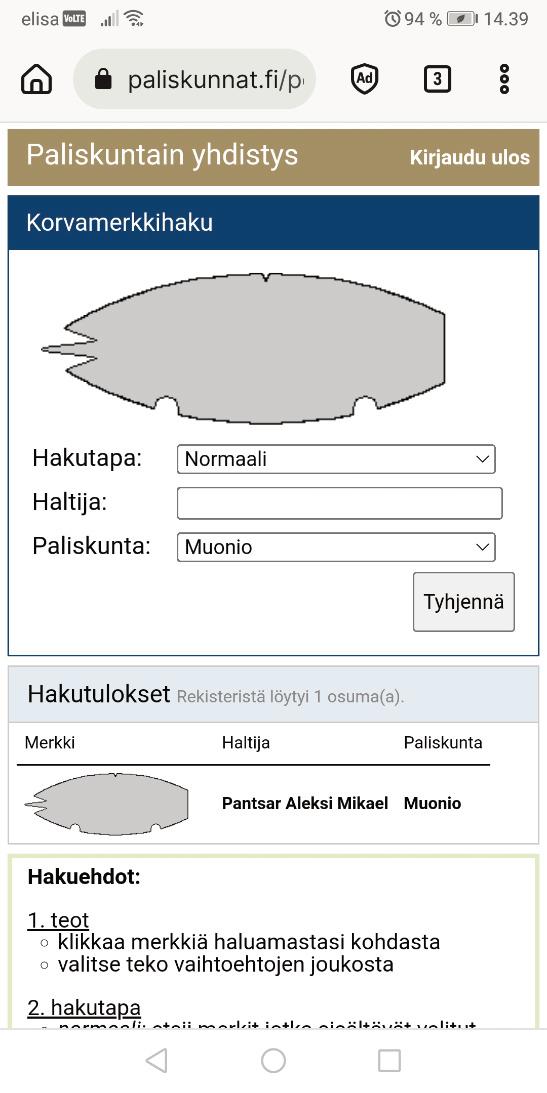Screen dimensions: 547x1093
Task: Expand the Hakutapa dropdown showing Normaali
Action: pos(336,459)
